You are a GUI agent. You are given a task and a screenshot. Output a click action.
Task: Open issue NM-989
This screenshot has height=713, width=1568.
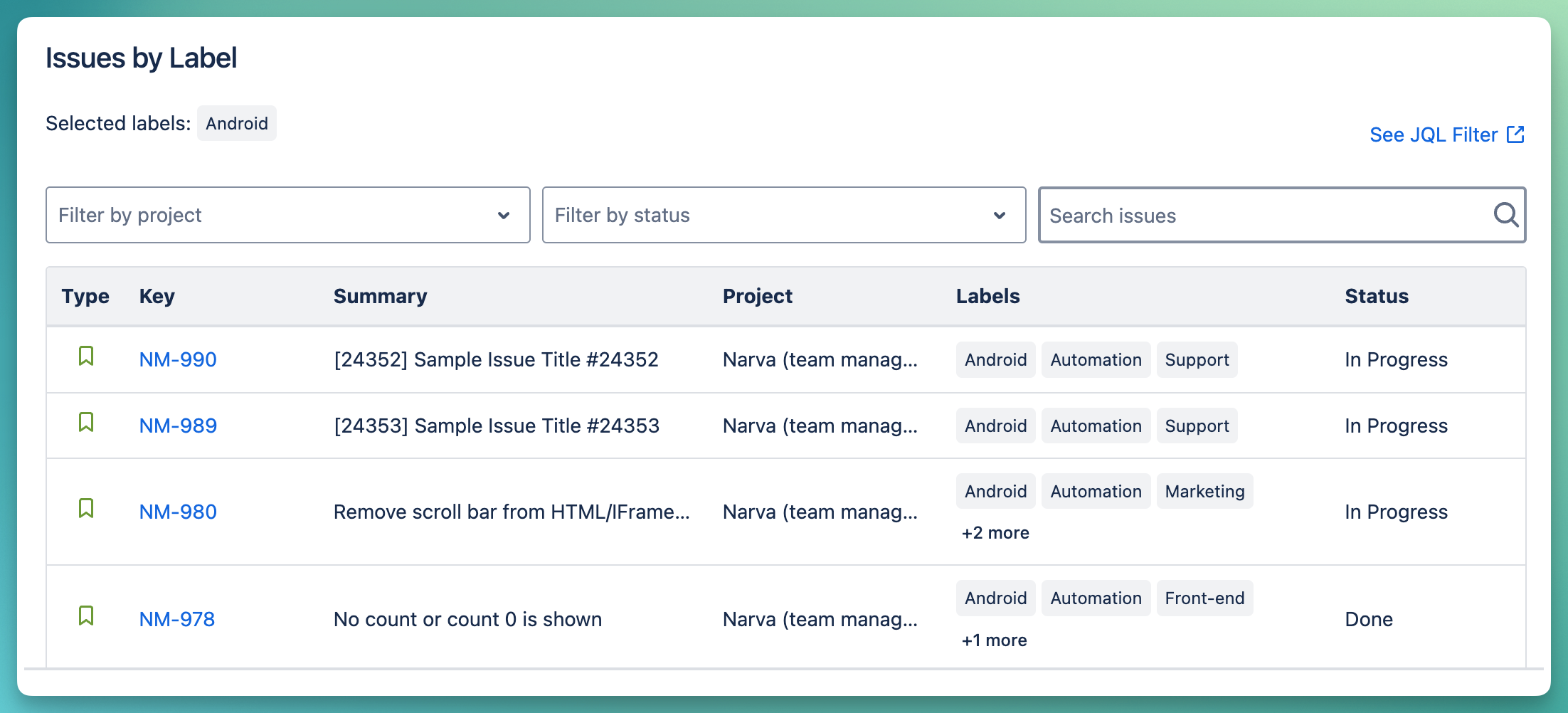tap(178, 425)
